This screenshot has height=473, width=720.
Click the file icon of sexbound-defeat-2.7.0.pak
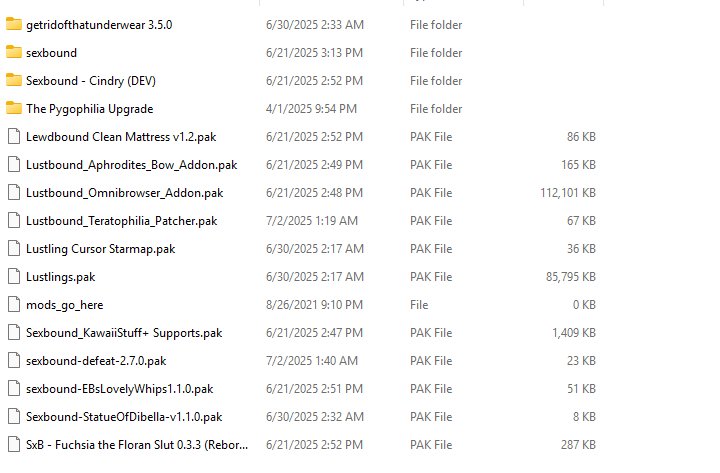14,360
